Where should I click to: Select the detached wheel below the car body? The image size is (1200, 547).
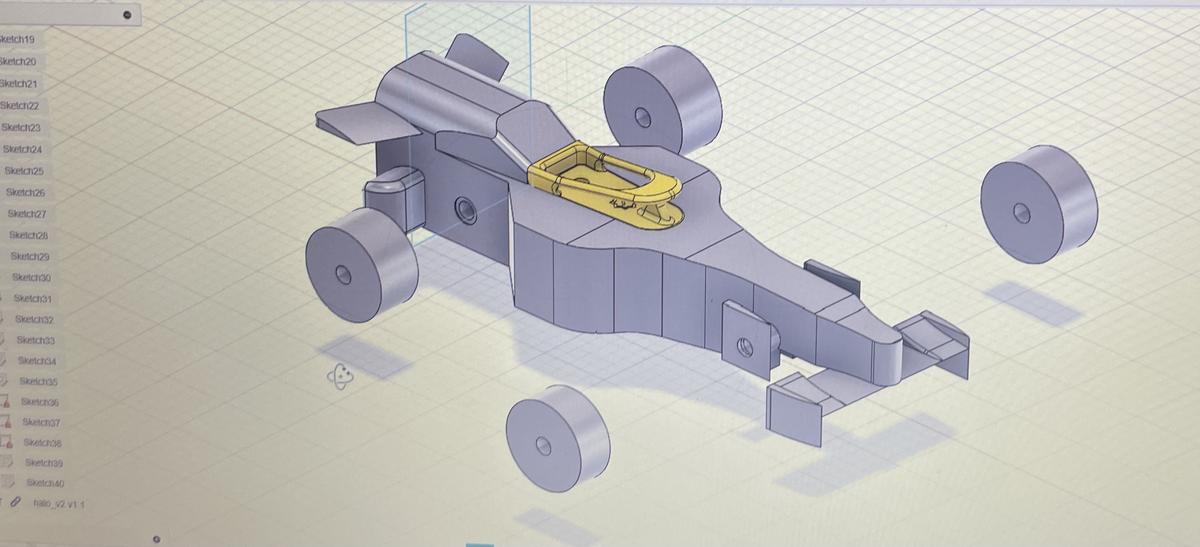(557, 437)
